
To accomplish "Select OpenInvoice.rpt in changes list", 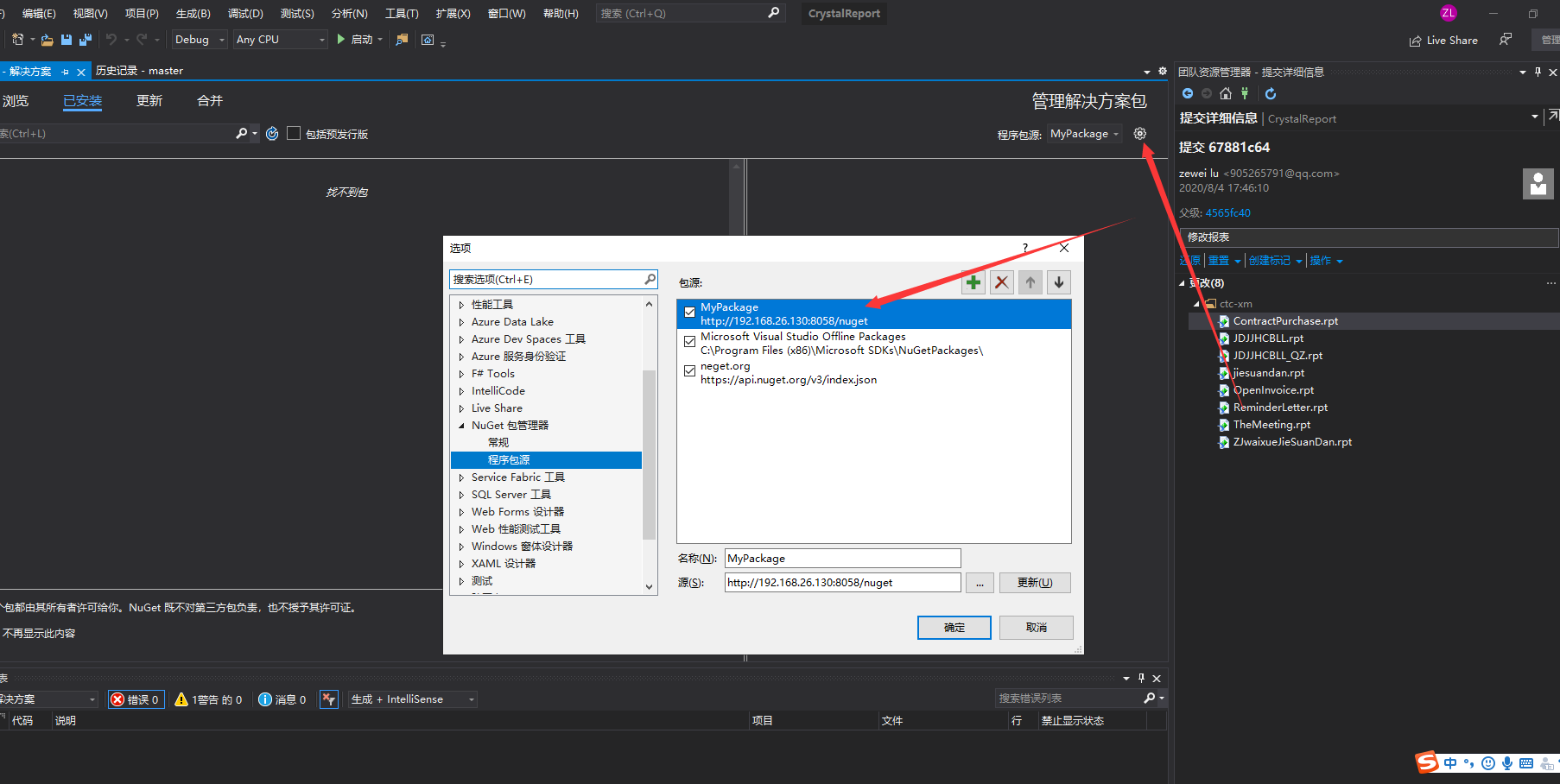I will click(1273, 390).
